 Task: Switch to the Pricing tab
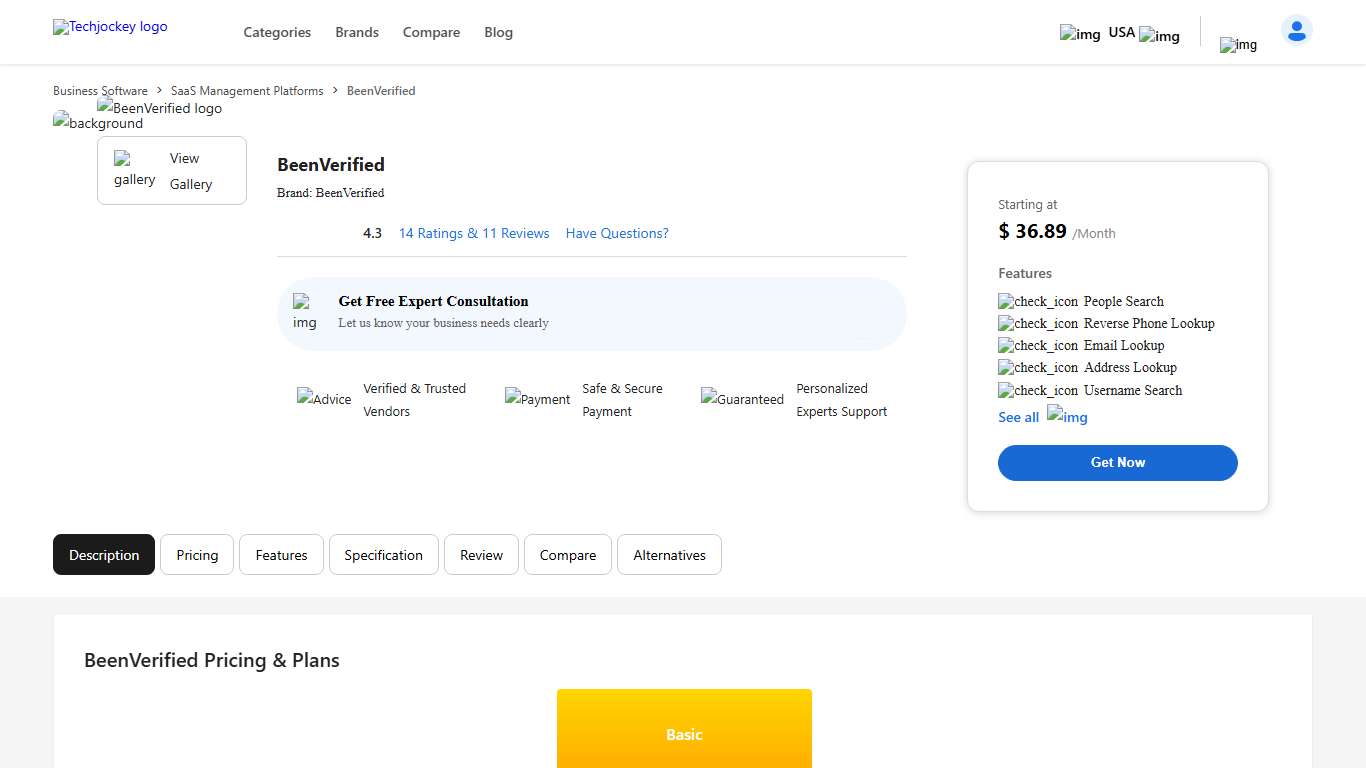(196, 554)
